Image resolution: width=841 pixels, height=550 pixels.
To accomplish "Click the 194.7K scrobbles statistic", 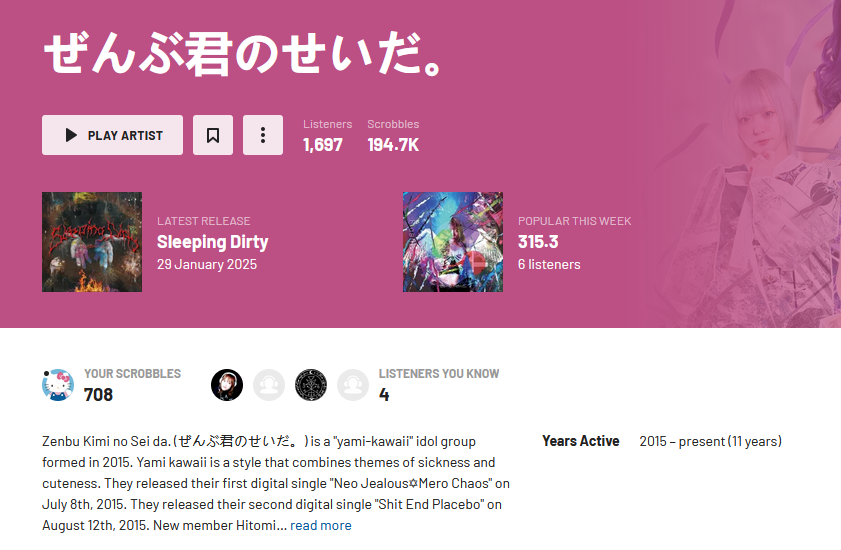I will (x=393, y=145).
